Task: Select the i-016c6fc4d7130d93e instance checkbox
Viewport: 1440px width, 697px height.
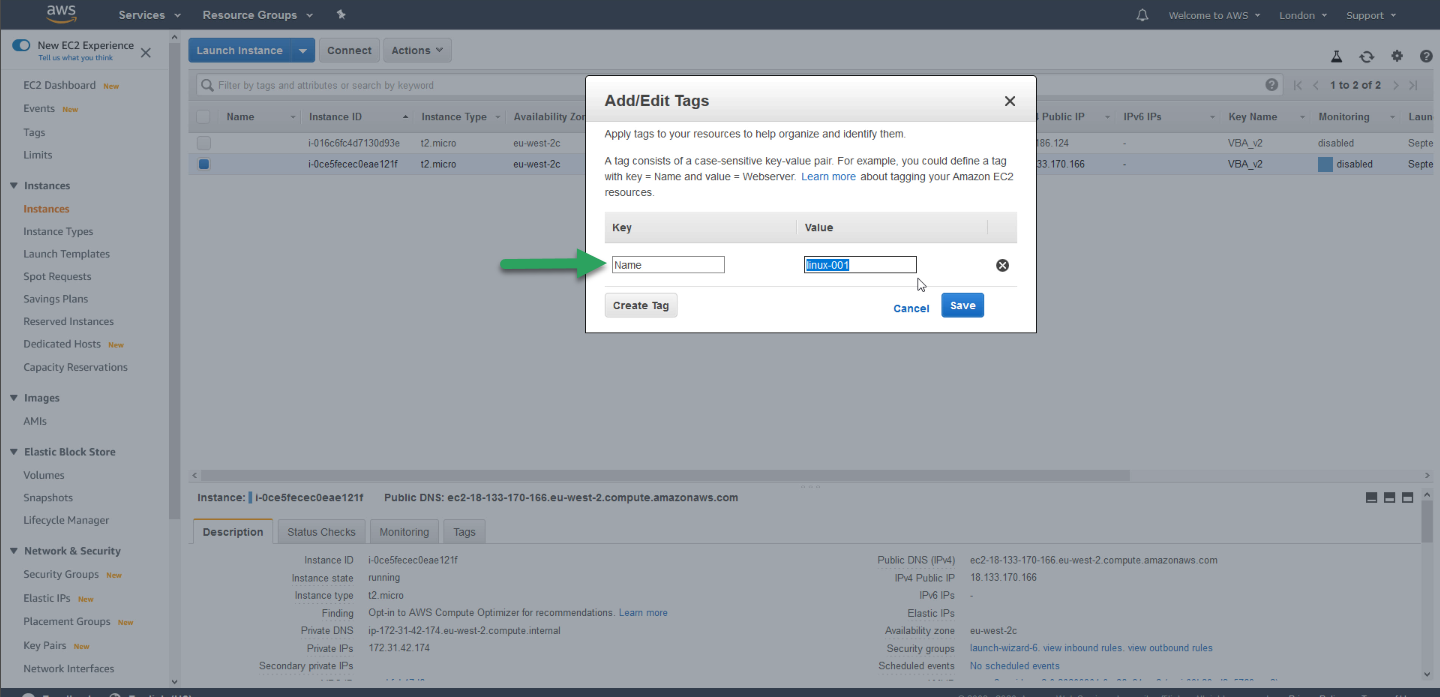Action: point(204,143)
